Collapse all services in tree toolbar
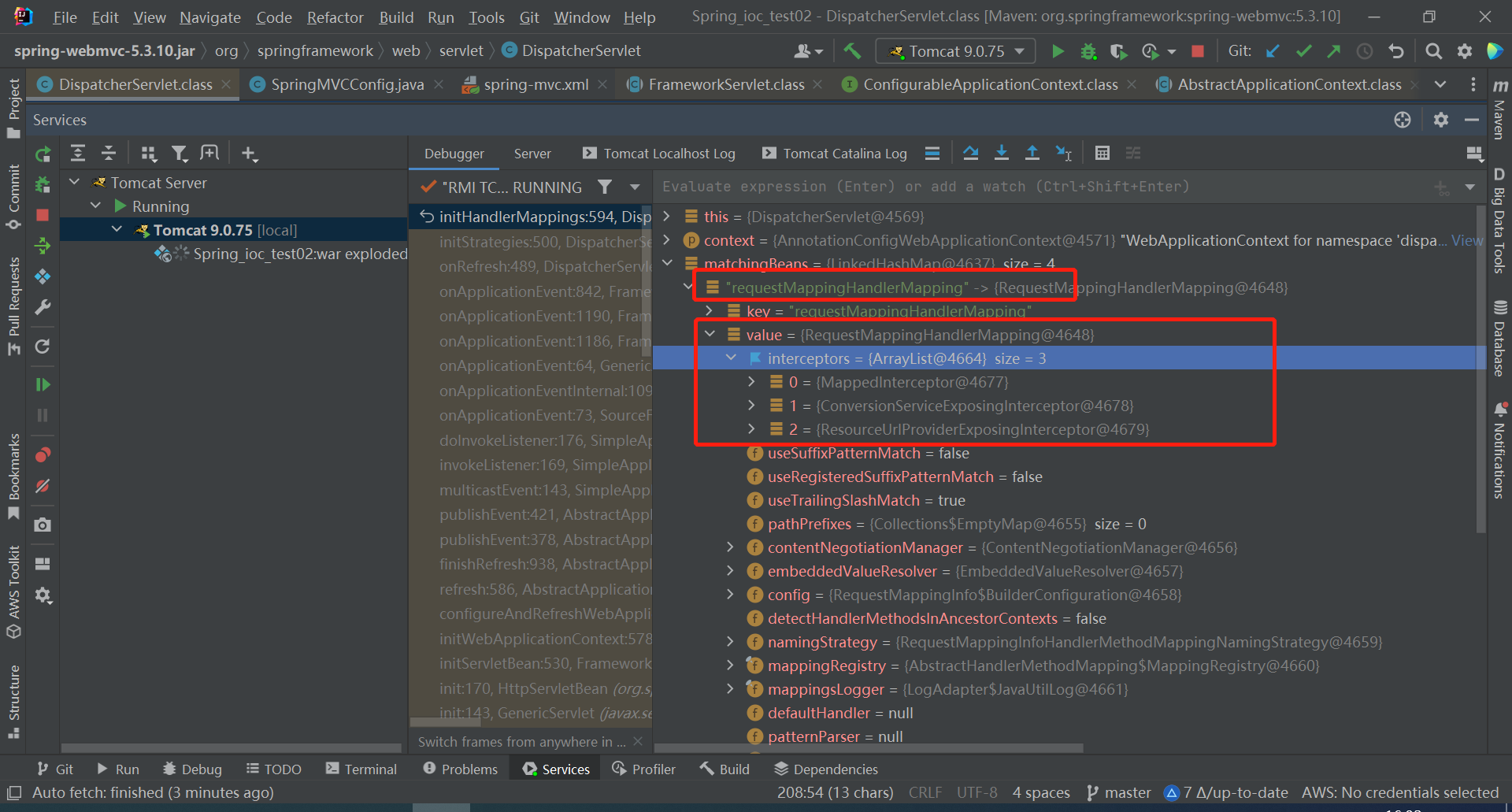 [109, 154]
